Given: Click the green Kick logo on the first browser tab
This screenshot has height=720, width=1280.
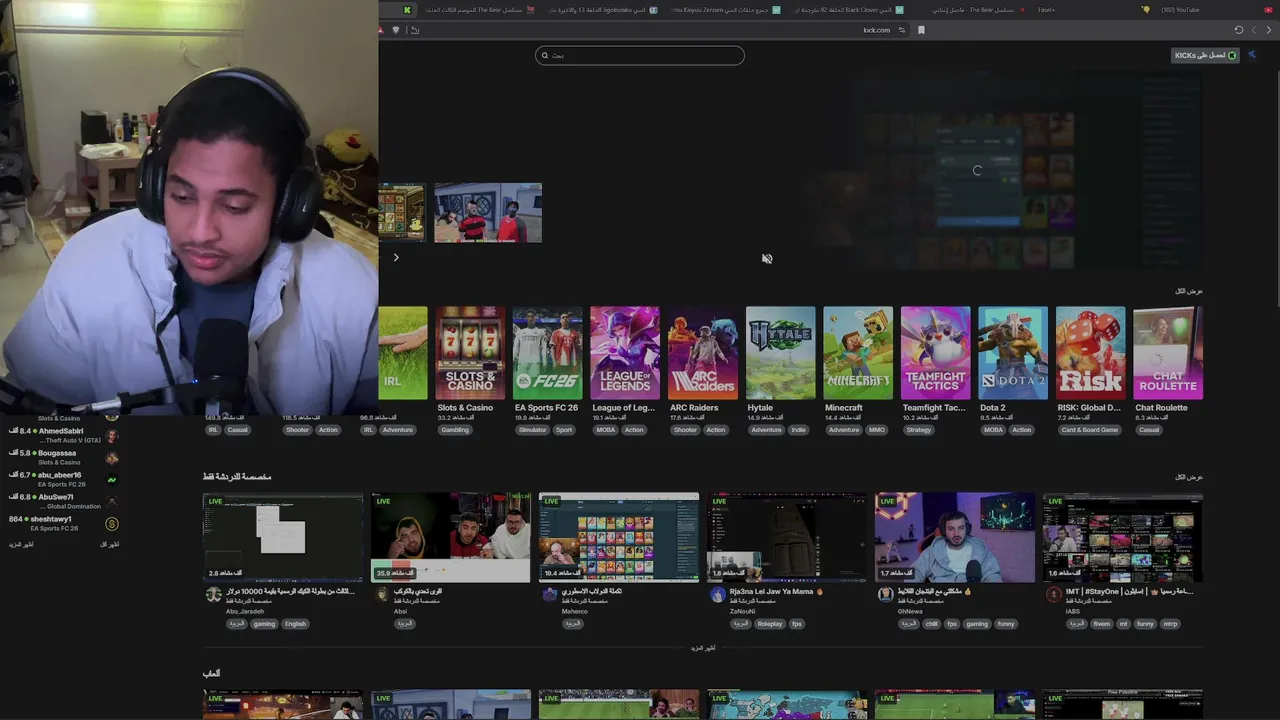Looking at the screenshot, I should [407, 10].
